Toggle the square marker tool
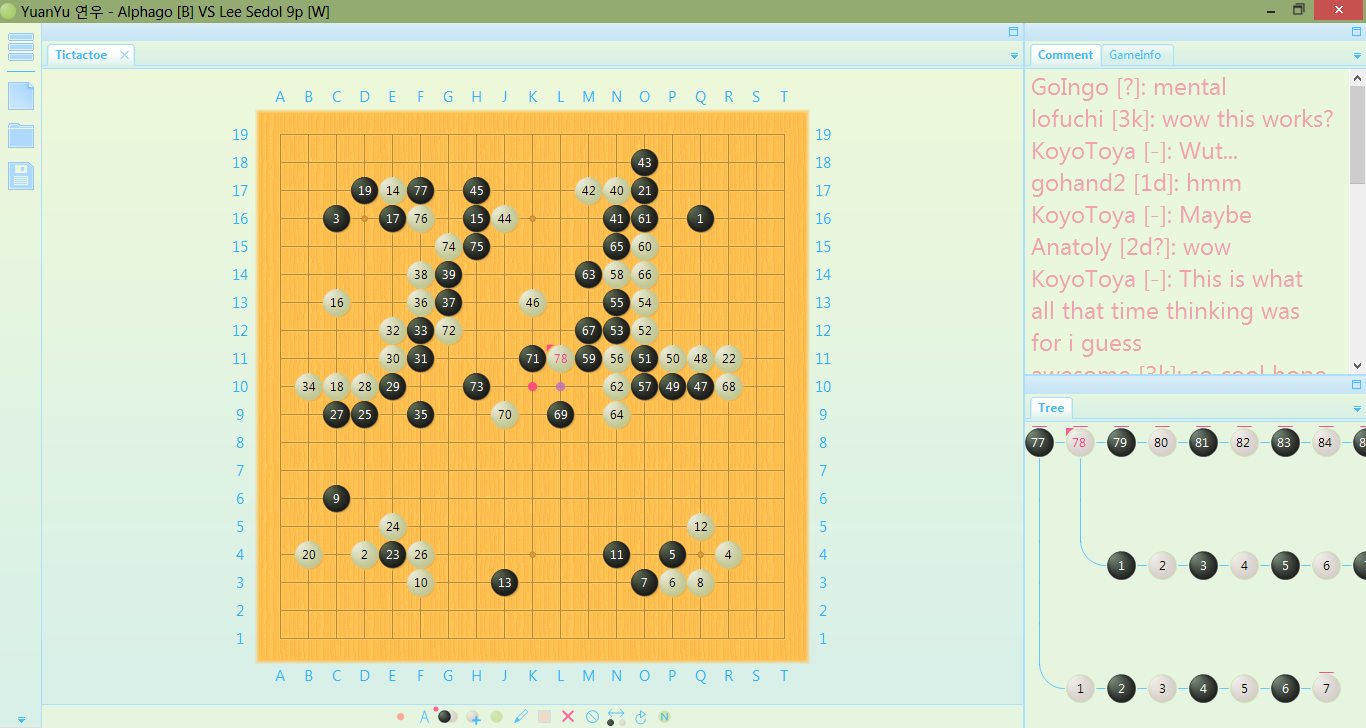Viewport: 1366px width, 728px height. [x=544, y=716]
